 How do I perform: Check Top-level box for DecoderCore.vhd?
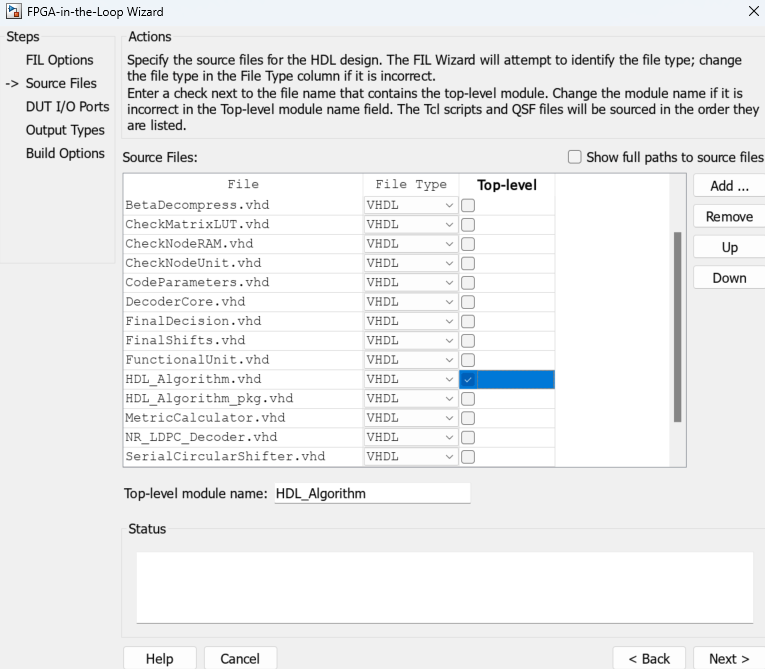click(468, 302)
